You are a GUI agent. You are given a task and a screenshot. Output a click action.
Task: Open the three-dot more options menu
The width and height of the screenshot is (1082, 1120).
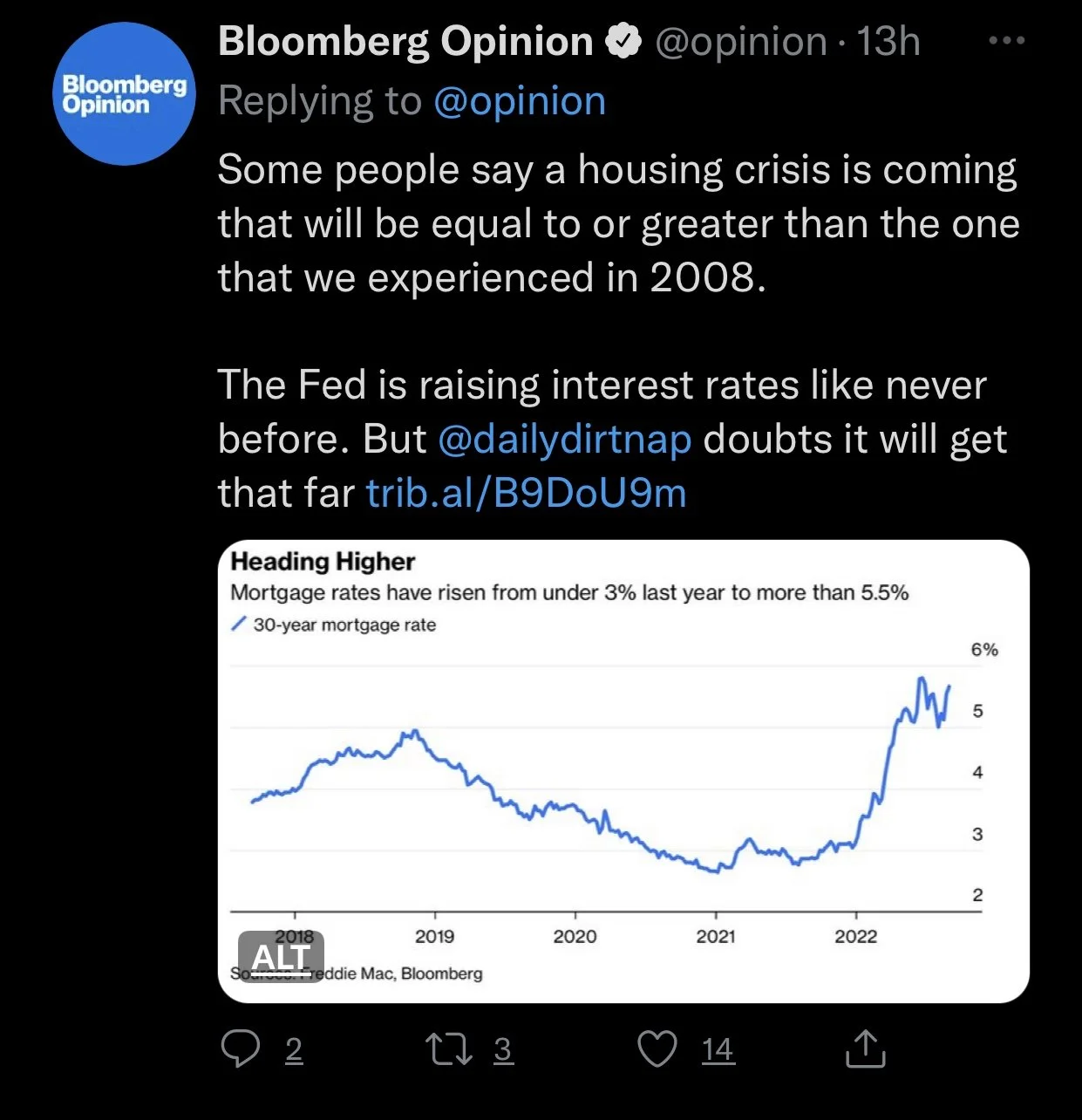(x=1007, y=41)
